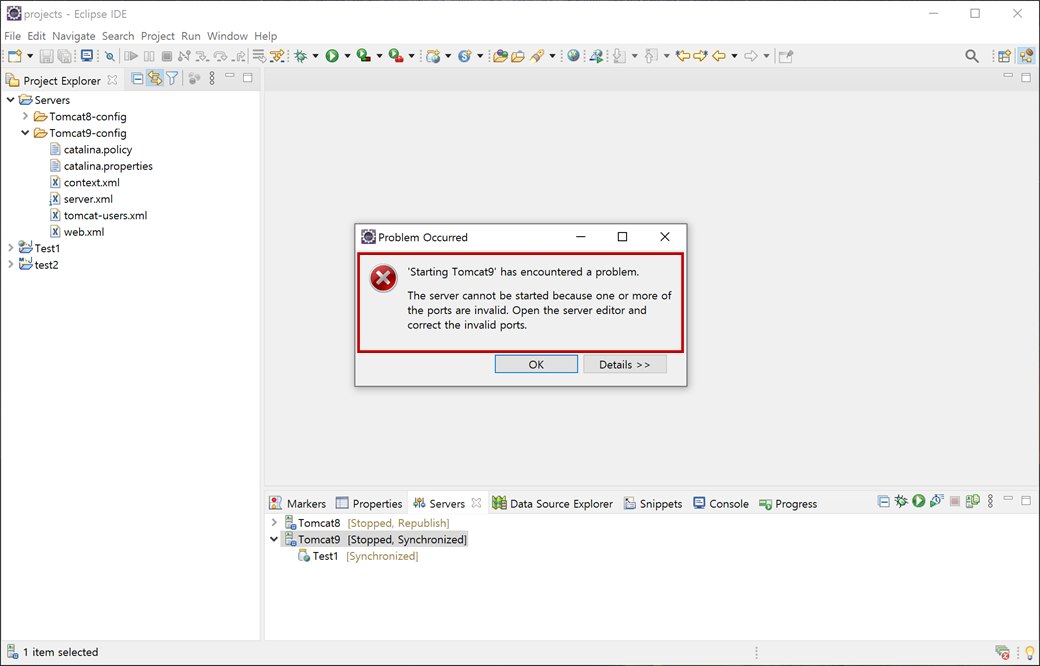Select tomcat-users.xml file
The width and height of the screenshot is (1040, 666).
coord(98,216)
